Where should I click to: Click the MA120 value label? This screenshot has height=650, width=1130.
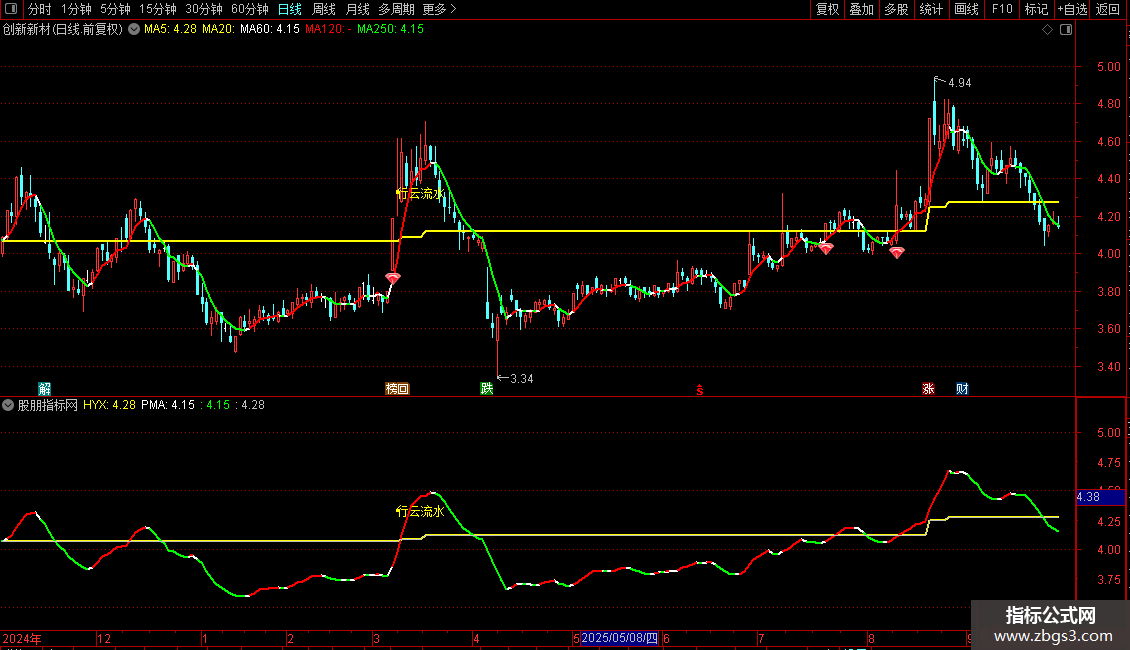click(328, 30)
